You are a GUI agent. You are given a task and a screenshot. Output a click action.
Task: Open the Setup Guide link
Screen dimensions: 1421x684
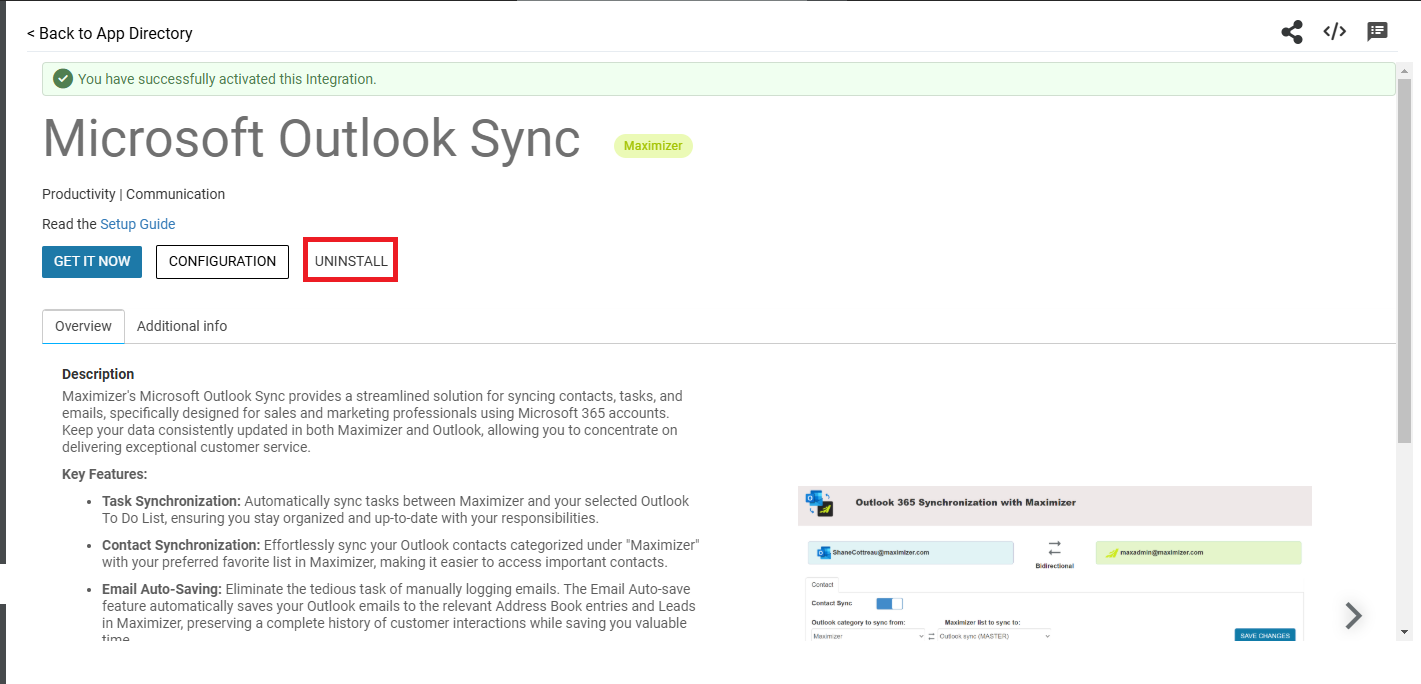click(x=138, y=224)
